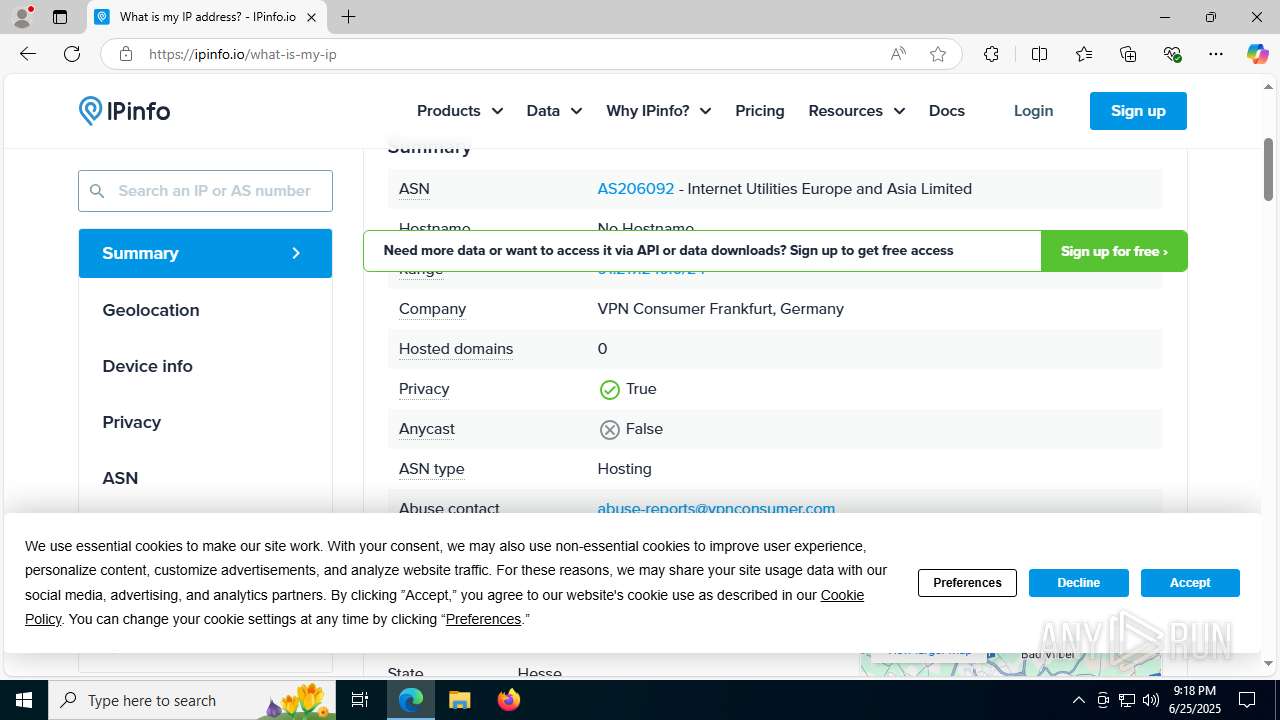This screenshot has height=720, width=1280.
Task: Click the Hosted domains label
Action: [456, 349]
